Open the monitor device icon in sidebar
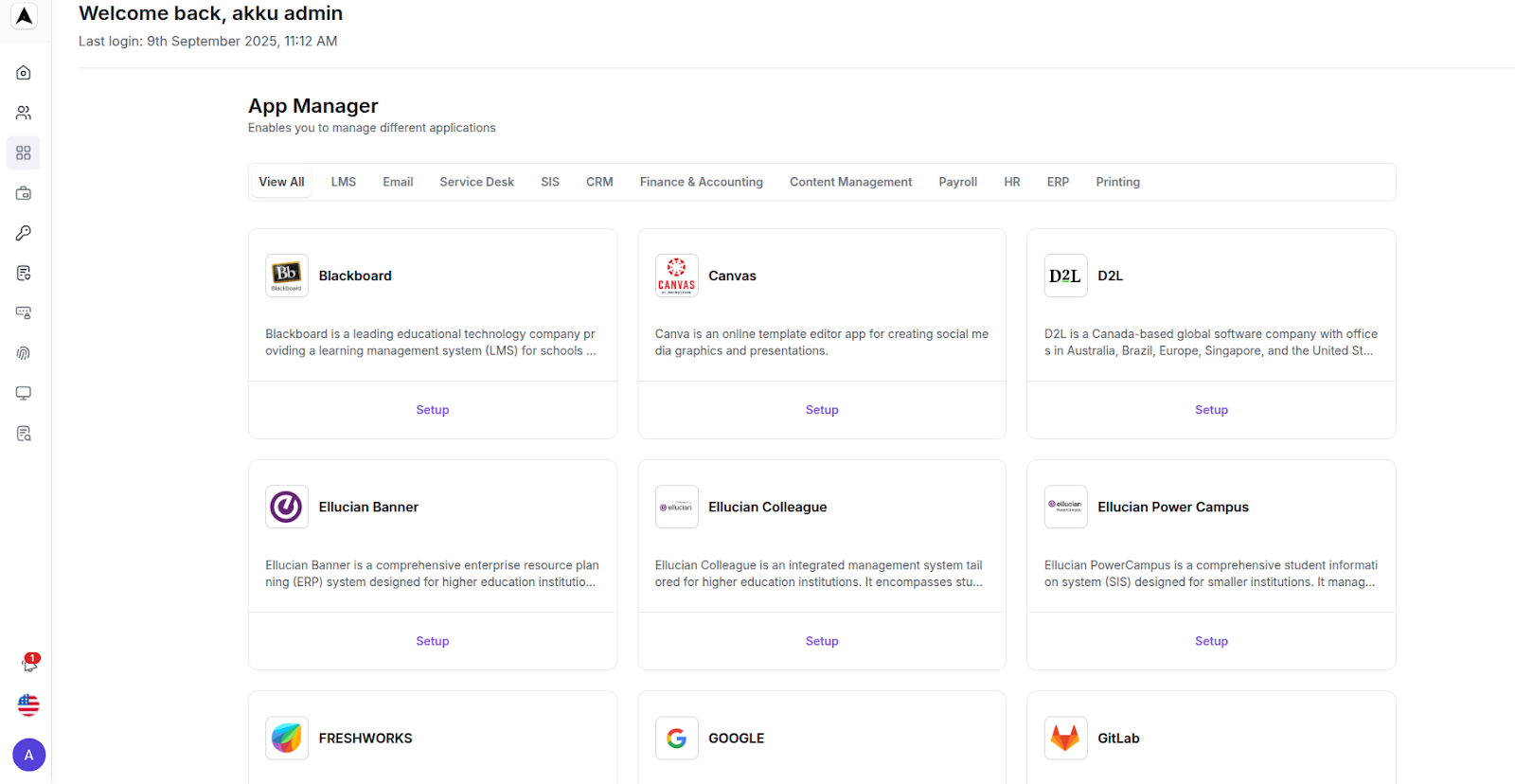Image resolution: width=1515 pixels, height=784 pixels. coord(24,393)
